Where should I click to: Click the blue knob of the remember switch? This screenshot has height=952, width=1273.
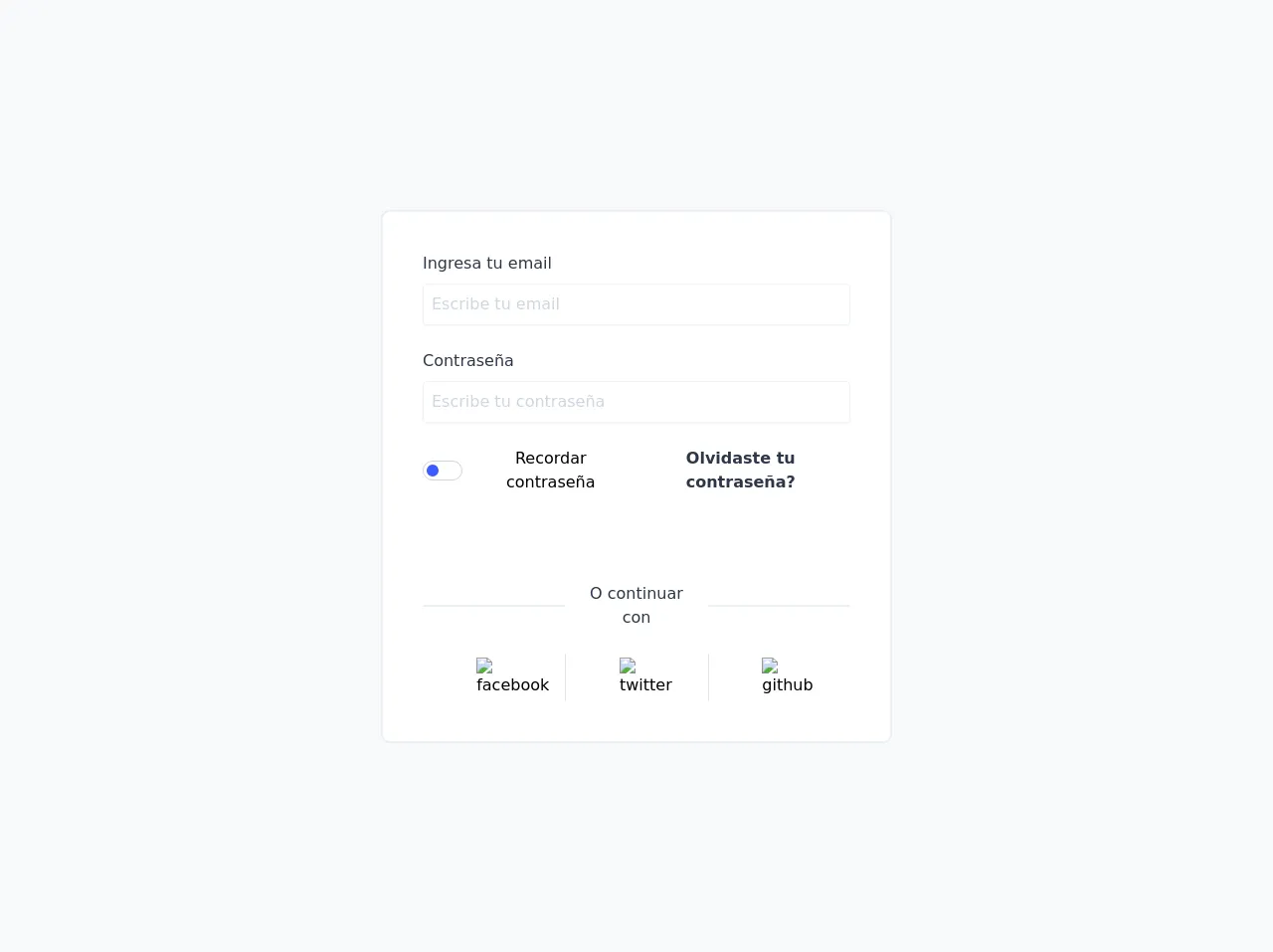tap(433, 471)
